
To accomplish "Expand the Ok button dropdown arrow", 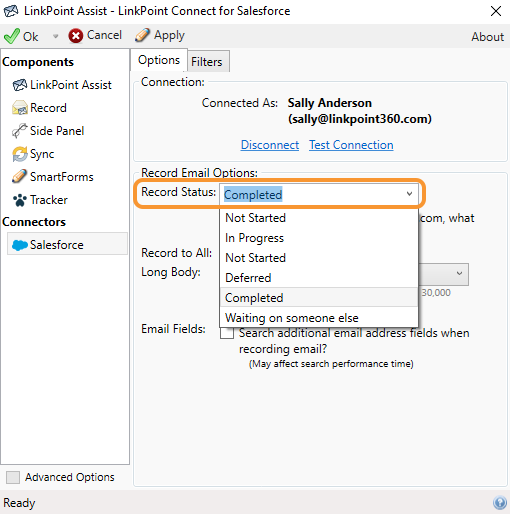I will pyautogui.click(x=55, y=36).
